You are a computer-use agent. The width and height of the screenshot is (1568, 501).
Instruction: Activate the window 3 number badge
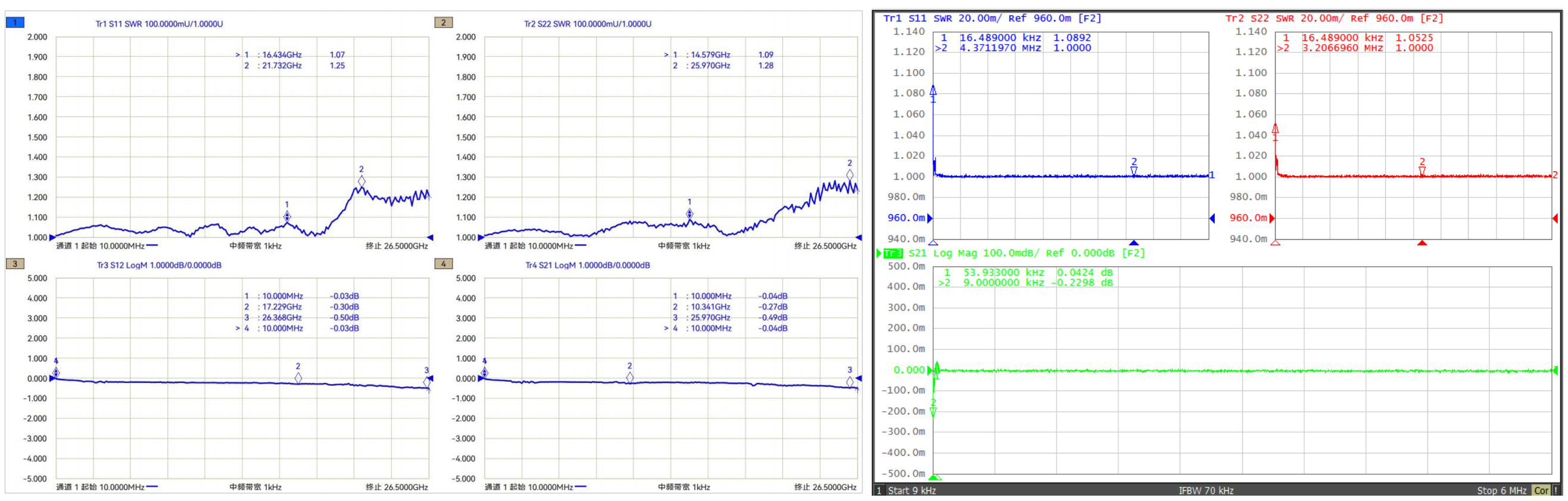pyautogui.click(x=15, y=264)
